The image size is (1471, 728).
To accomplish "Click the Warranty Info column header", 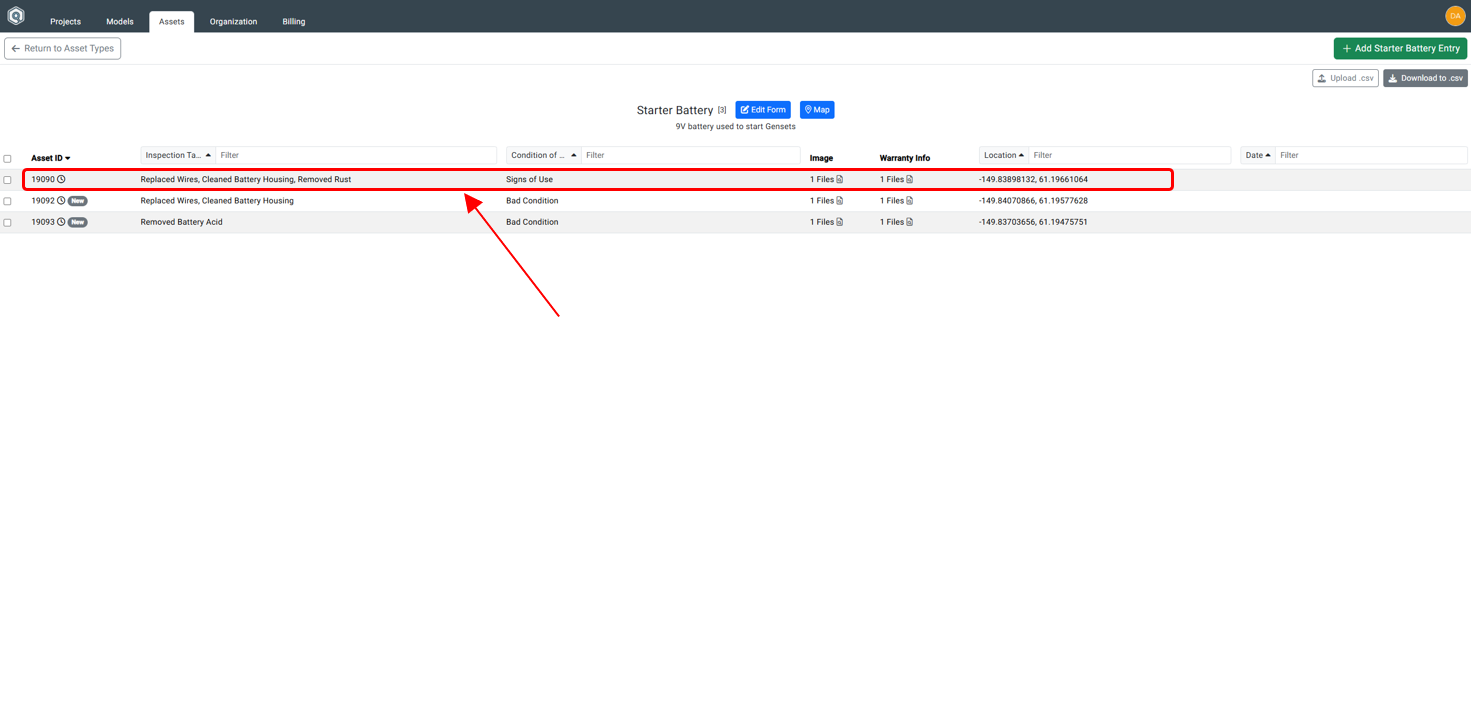I will [x=905, y=158].
